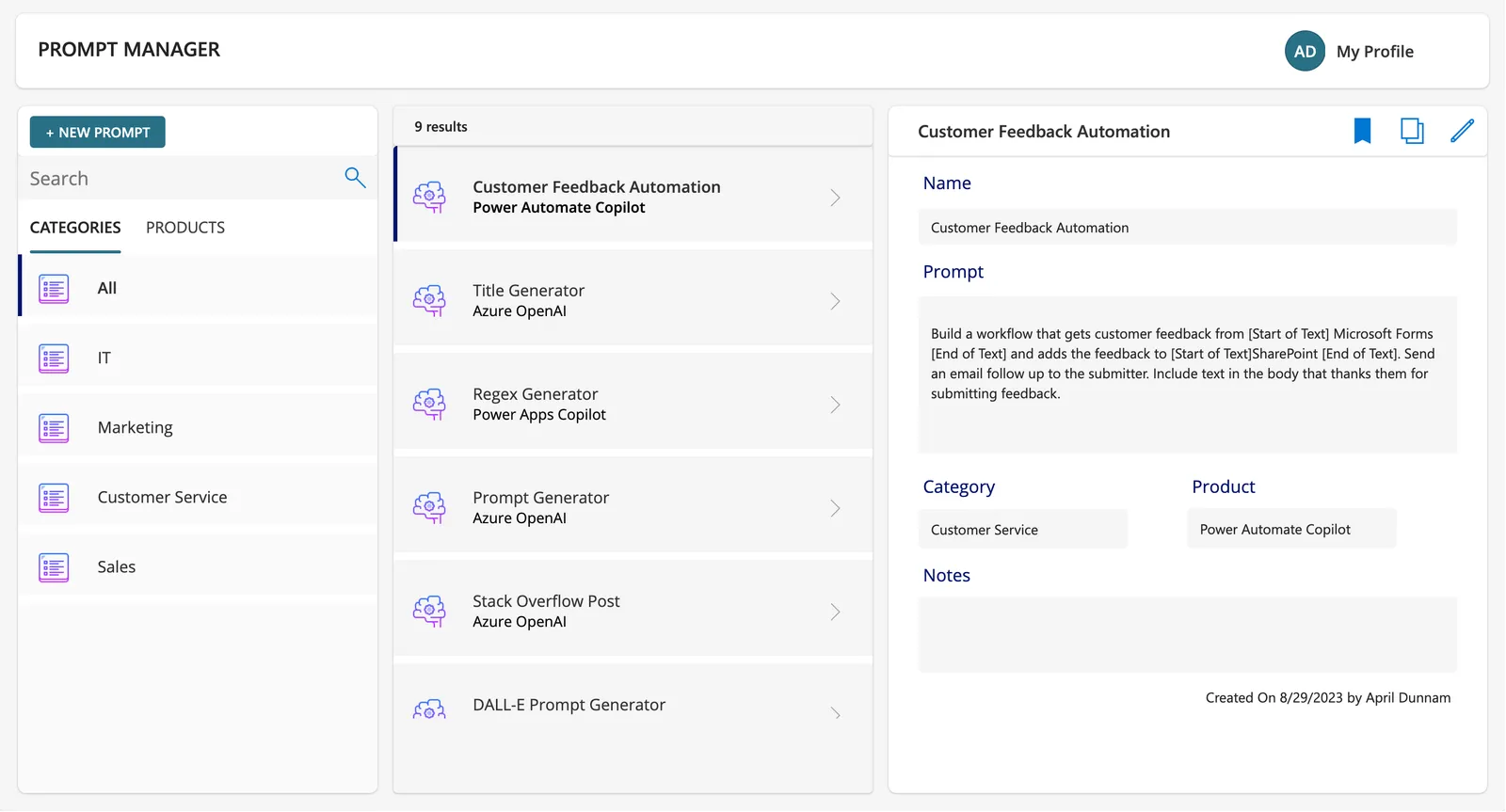1506x812 pixels.
Task: Click the '9 results' count text
Action: [441, 127]
